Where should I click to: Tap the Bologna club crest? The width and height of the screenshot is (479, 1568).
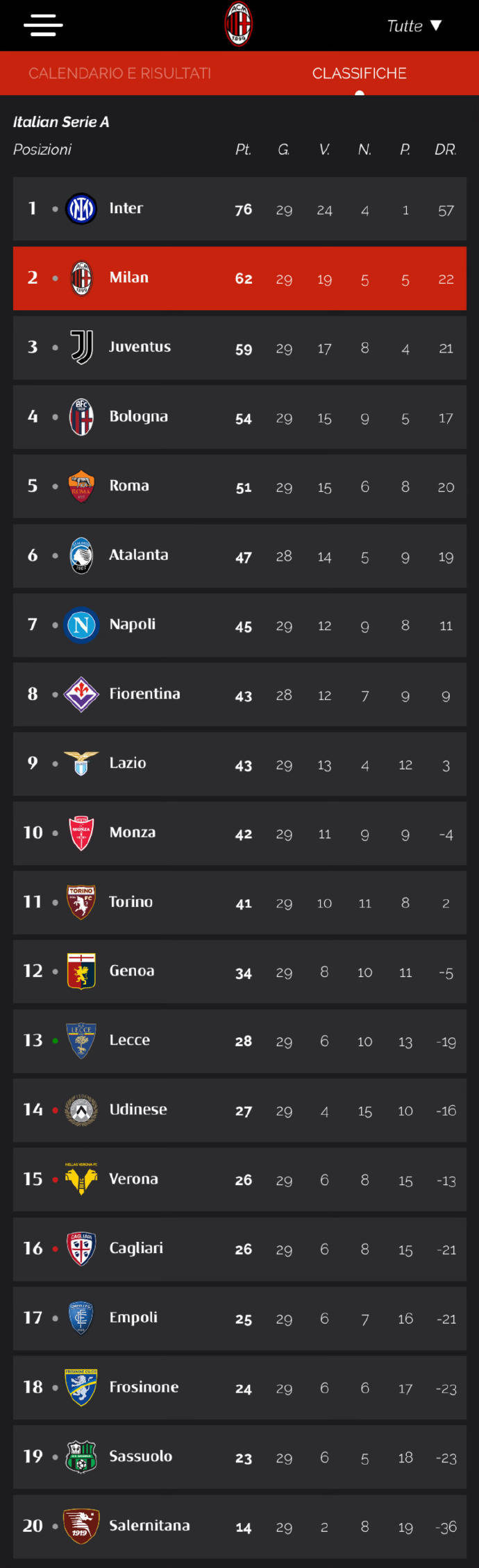tap(81, 417)
